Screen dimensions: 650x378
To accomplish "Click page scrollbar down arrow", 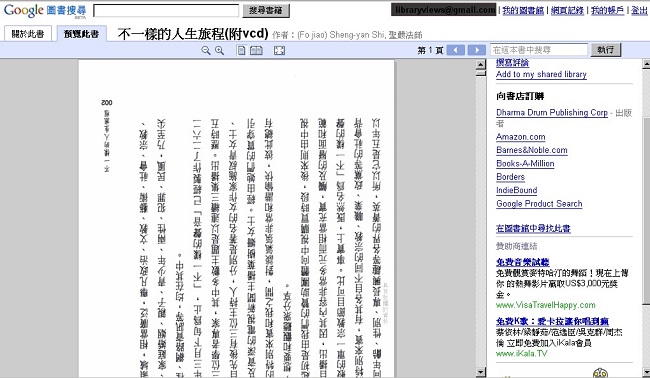I will pos(481,372).
